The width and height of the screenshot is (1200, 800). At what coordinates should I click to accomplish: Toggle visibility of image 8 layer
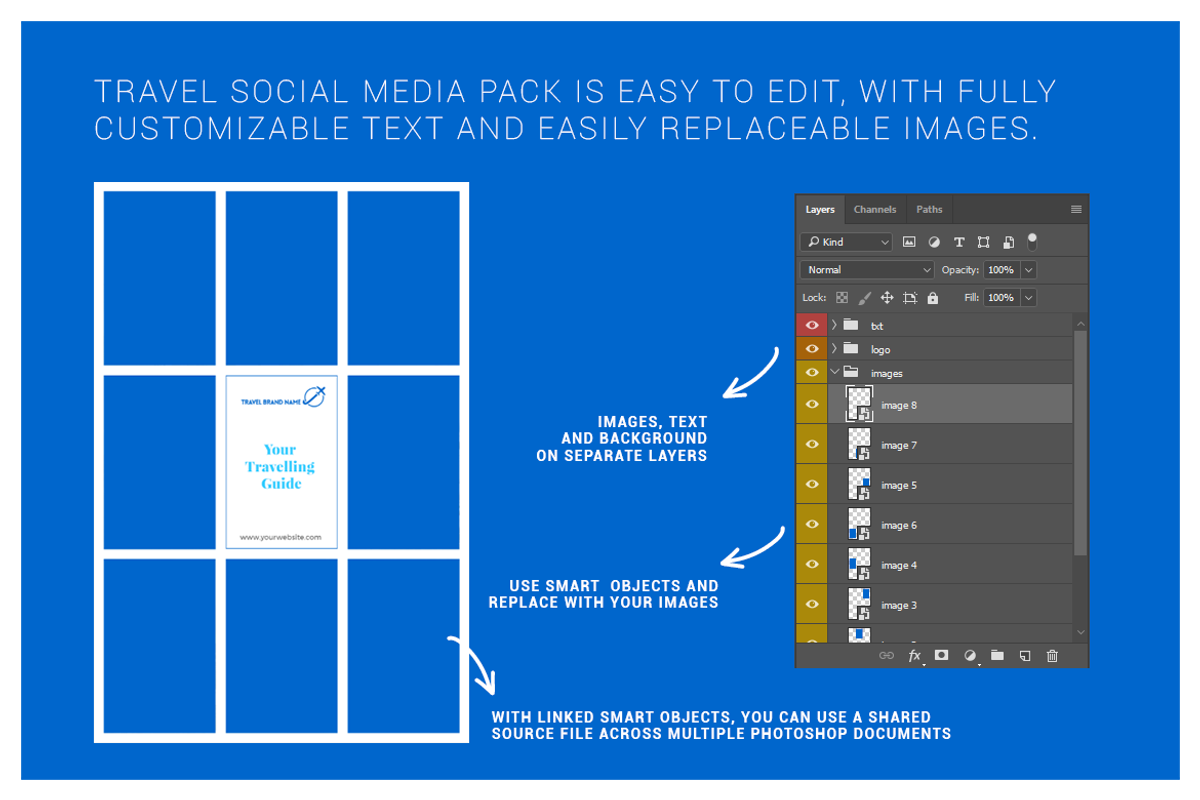click(811, 404)
